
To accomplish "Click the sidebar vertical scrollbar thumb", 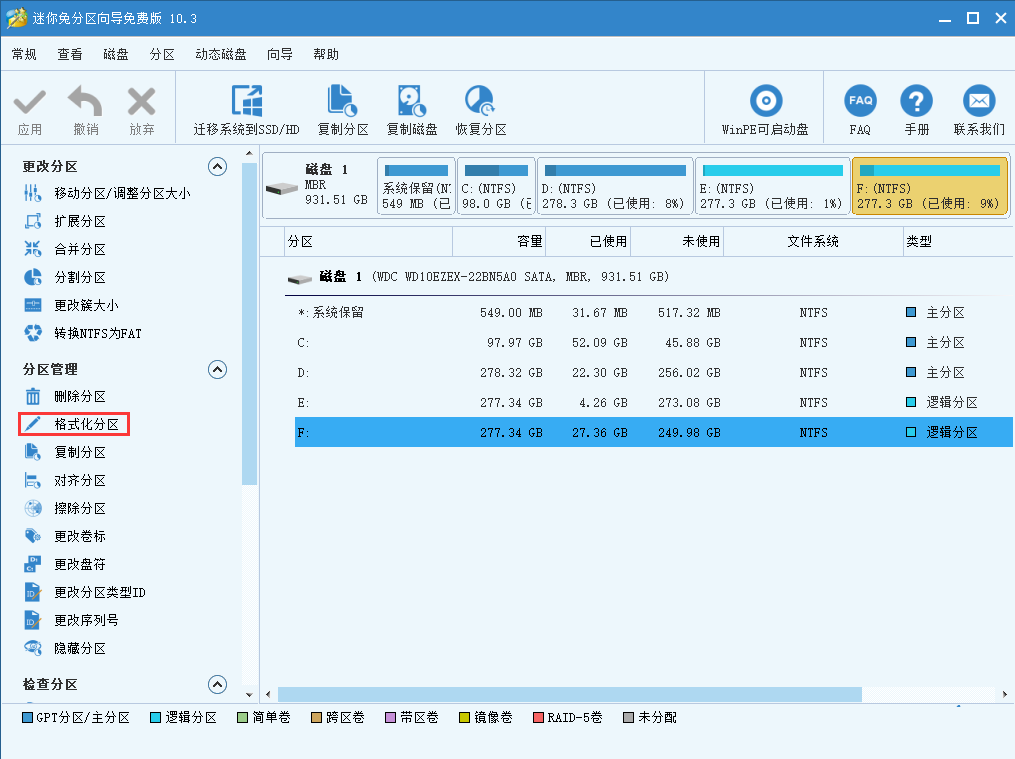I will point(249,324).
